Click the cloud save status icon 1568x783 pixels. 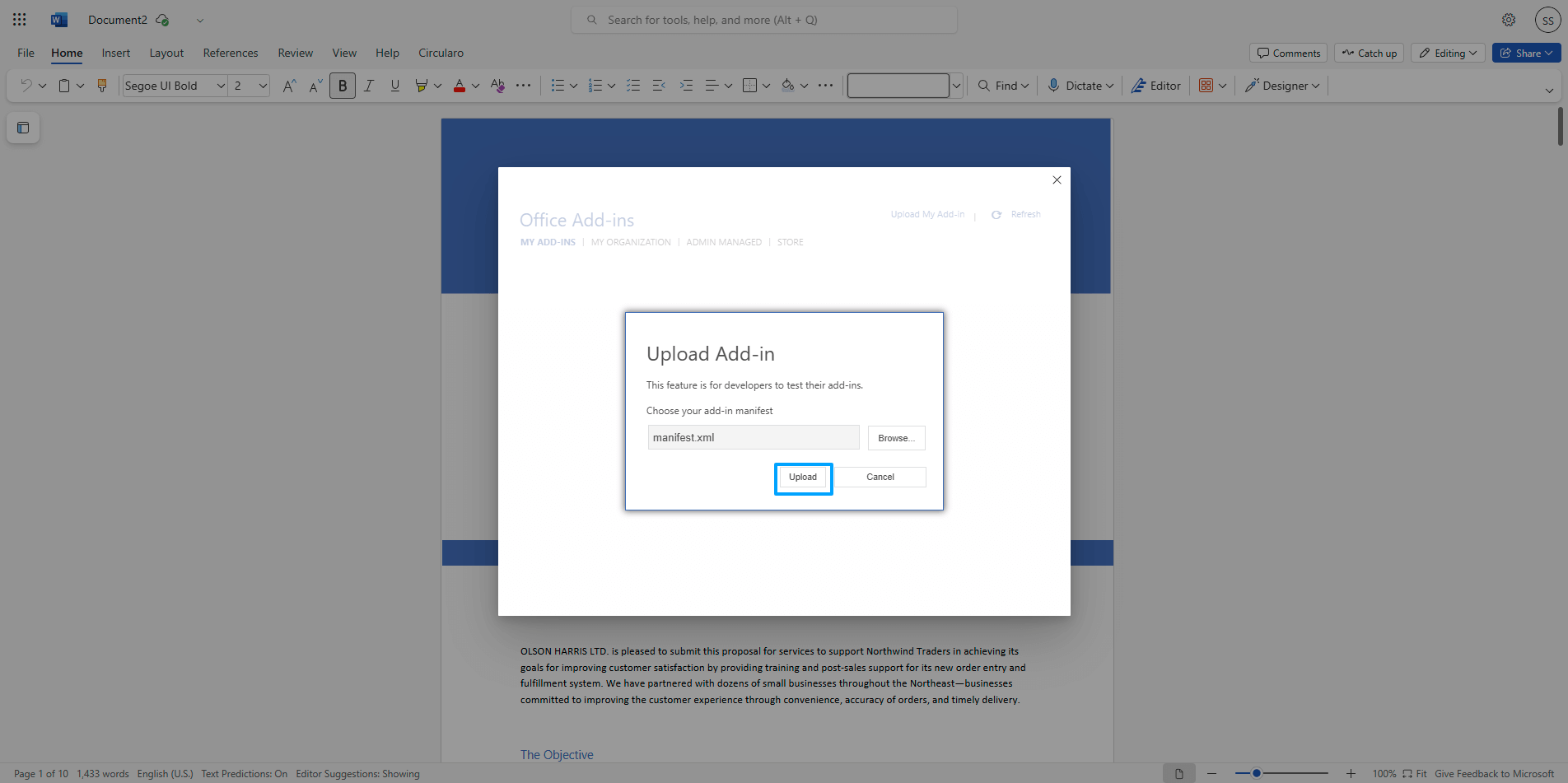pos(162,20)
